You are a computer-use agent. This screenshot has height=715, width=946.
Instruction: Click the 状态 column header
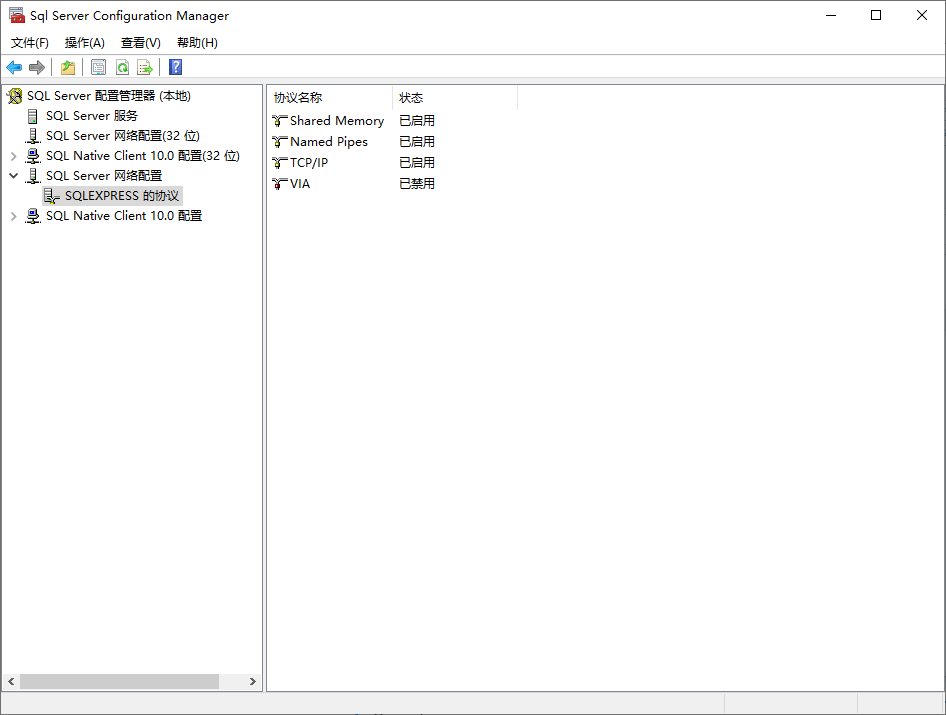pos(454,98)
